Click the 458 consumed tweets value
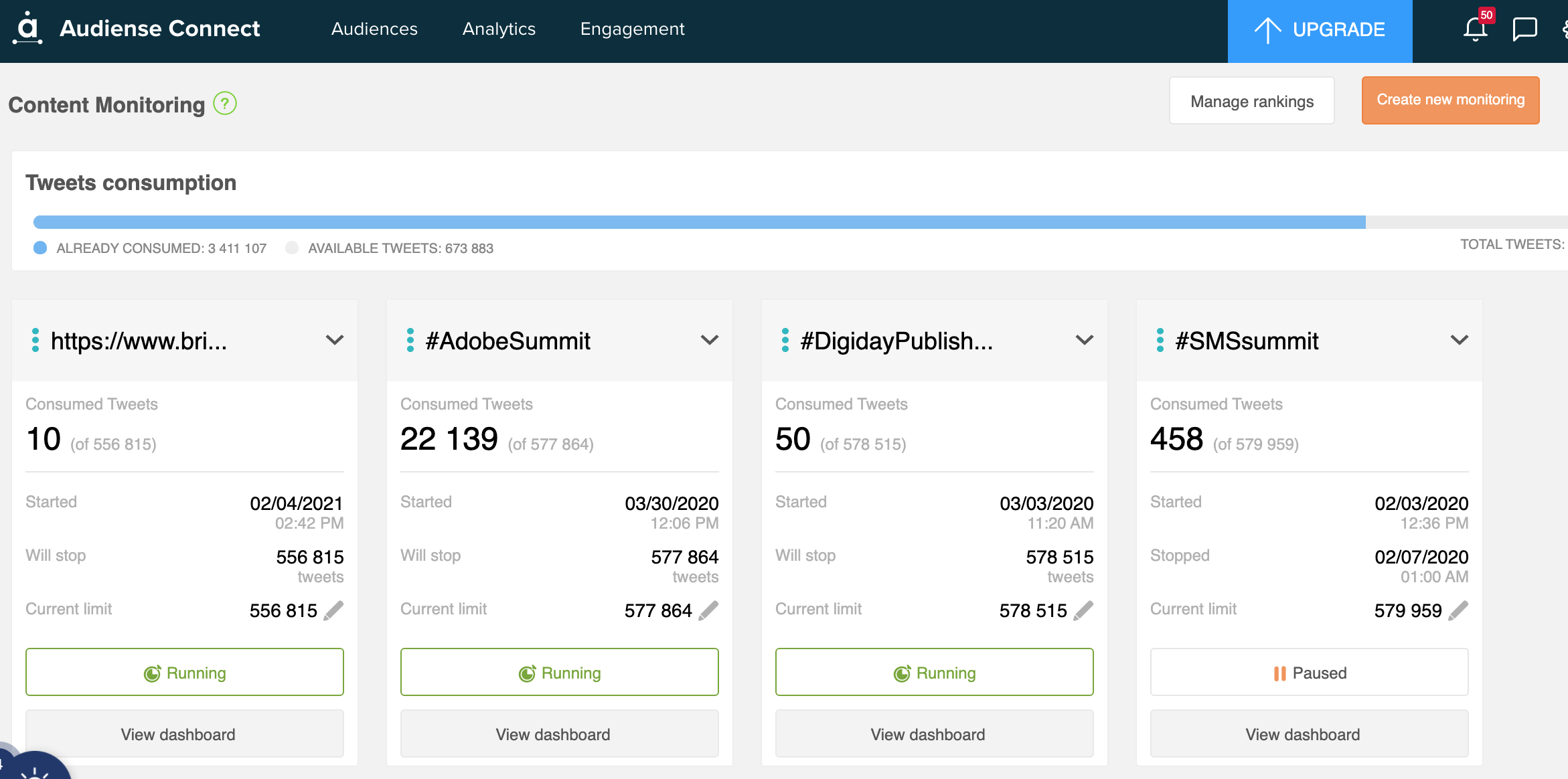 tap(1176, 439)
